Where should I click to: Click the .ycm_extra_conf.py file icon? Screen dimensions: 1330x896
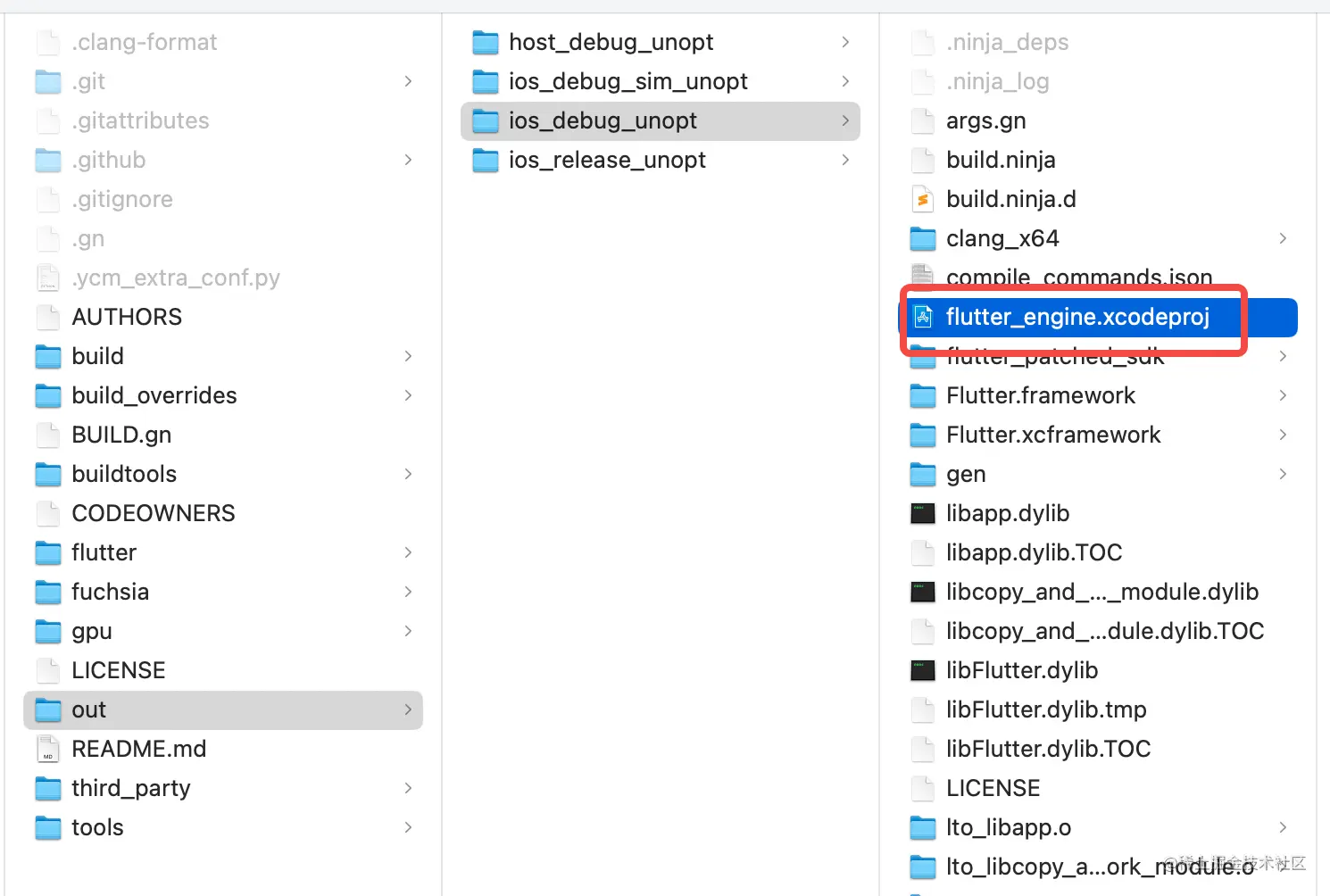(x=48, y=278)
